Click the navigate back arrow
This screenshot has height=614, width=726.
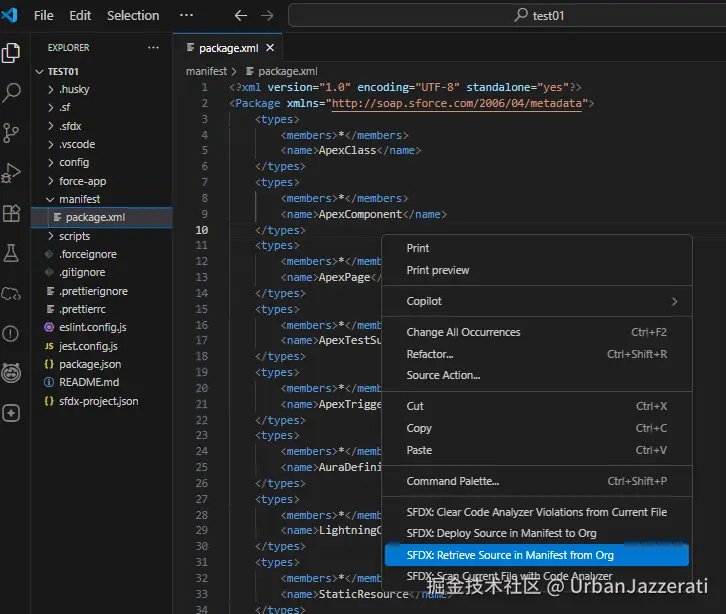[x=240, y=16]
